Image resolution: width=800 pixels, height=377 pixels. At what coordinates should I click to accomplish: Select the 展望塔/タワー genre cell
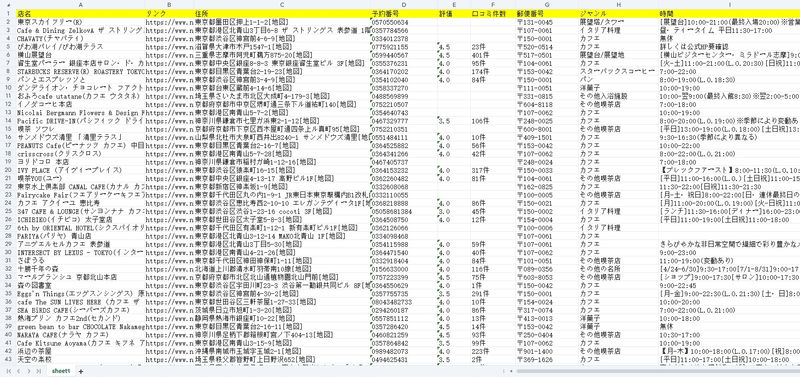pos(618,22)
